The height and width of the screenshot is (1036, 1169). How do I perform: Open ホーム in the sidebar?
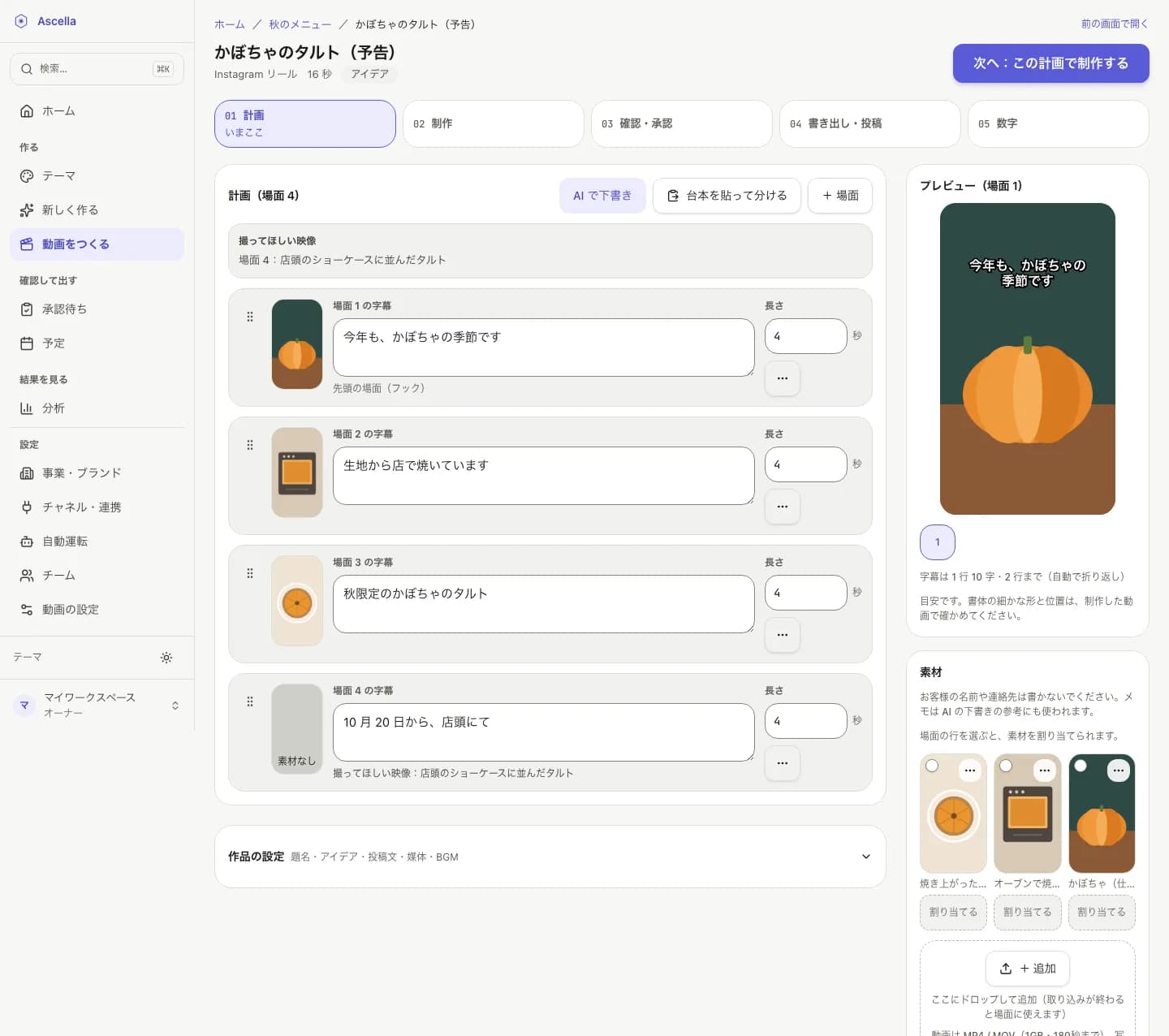coord(97,111)
